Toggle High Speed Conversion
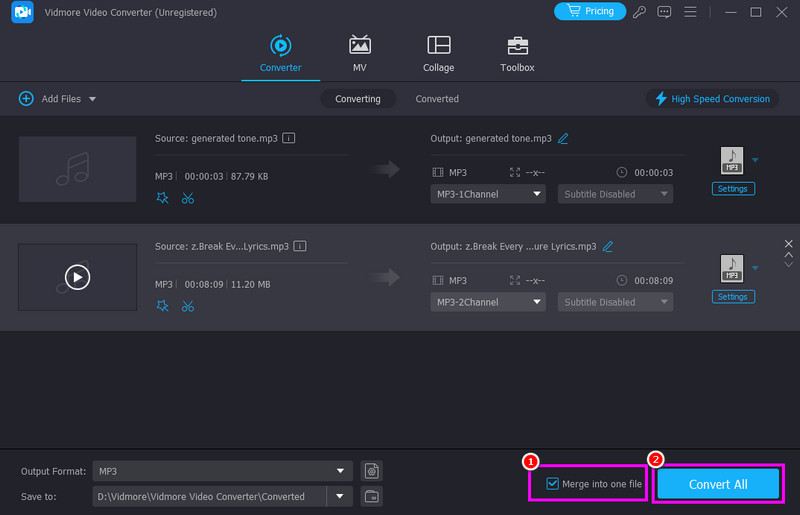The height and width of the screenshot is (515, 800). (712, 99)
